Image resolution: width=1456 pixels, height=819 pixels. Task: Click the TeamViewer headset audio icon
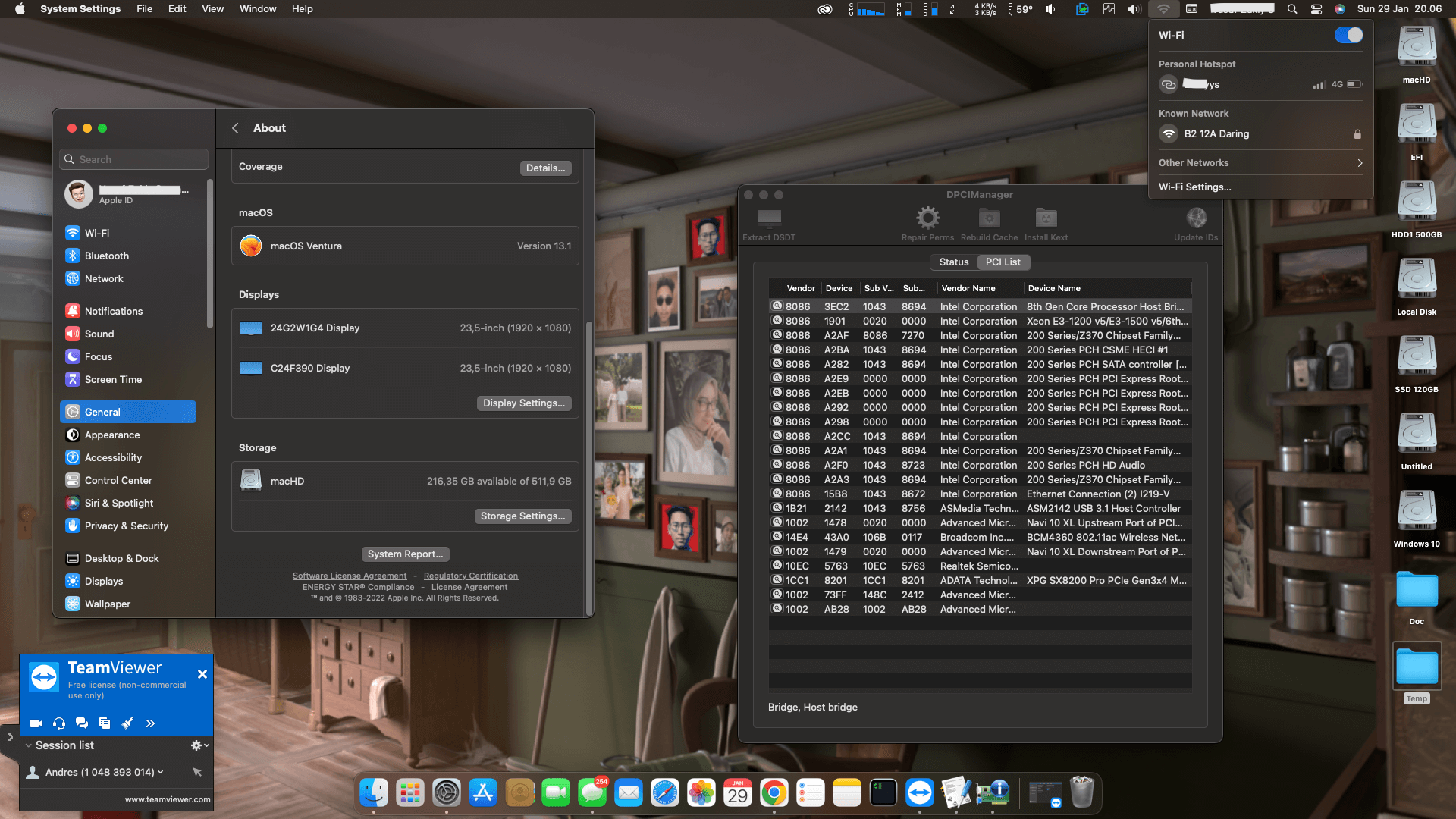[x=59, y=723]
